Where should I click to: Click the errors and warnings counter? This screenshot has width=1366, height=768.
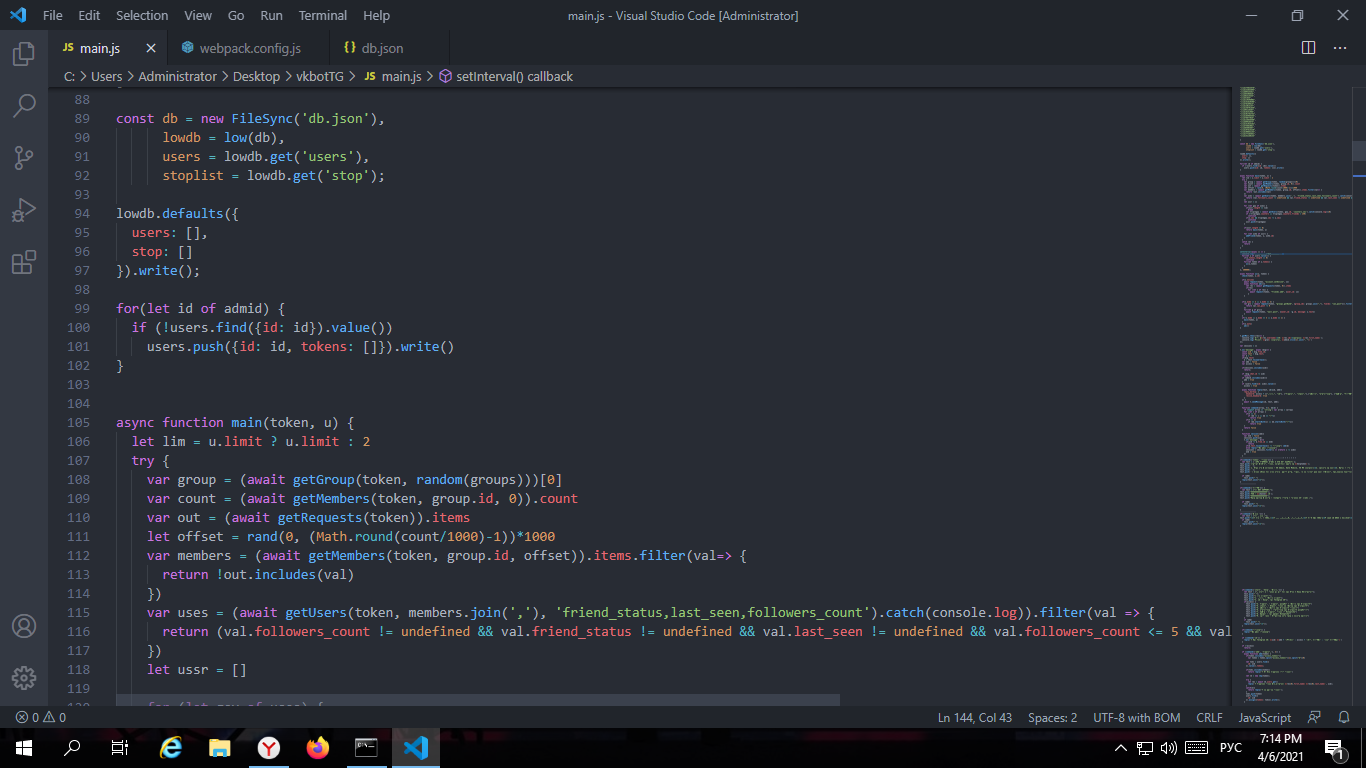coord(41,717)
